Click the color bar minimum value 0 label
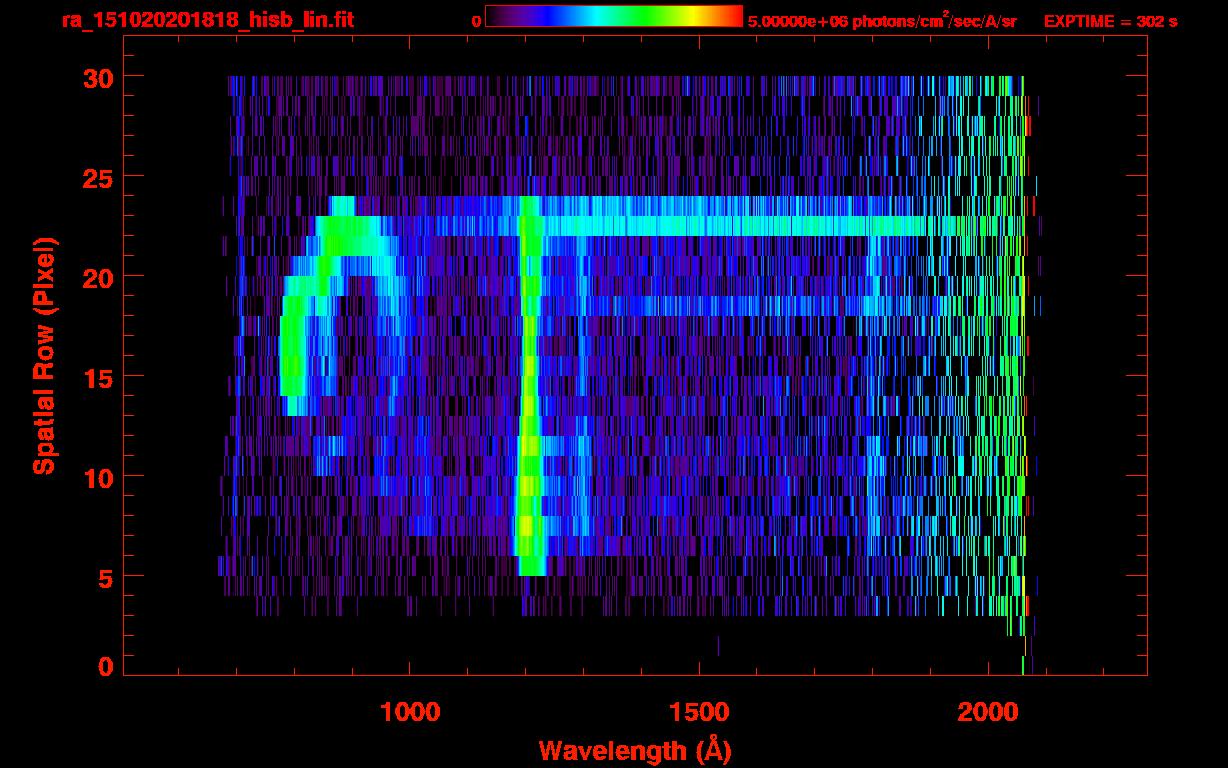Image resolution: width=1228 pixels, height=768 pixels. click(477, 21)
